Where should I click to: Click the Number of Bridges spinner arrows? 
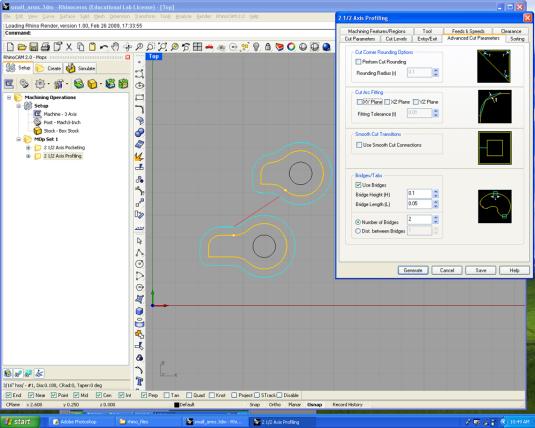(435, 219)
